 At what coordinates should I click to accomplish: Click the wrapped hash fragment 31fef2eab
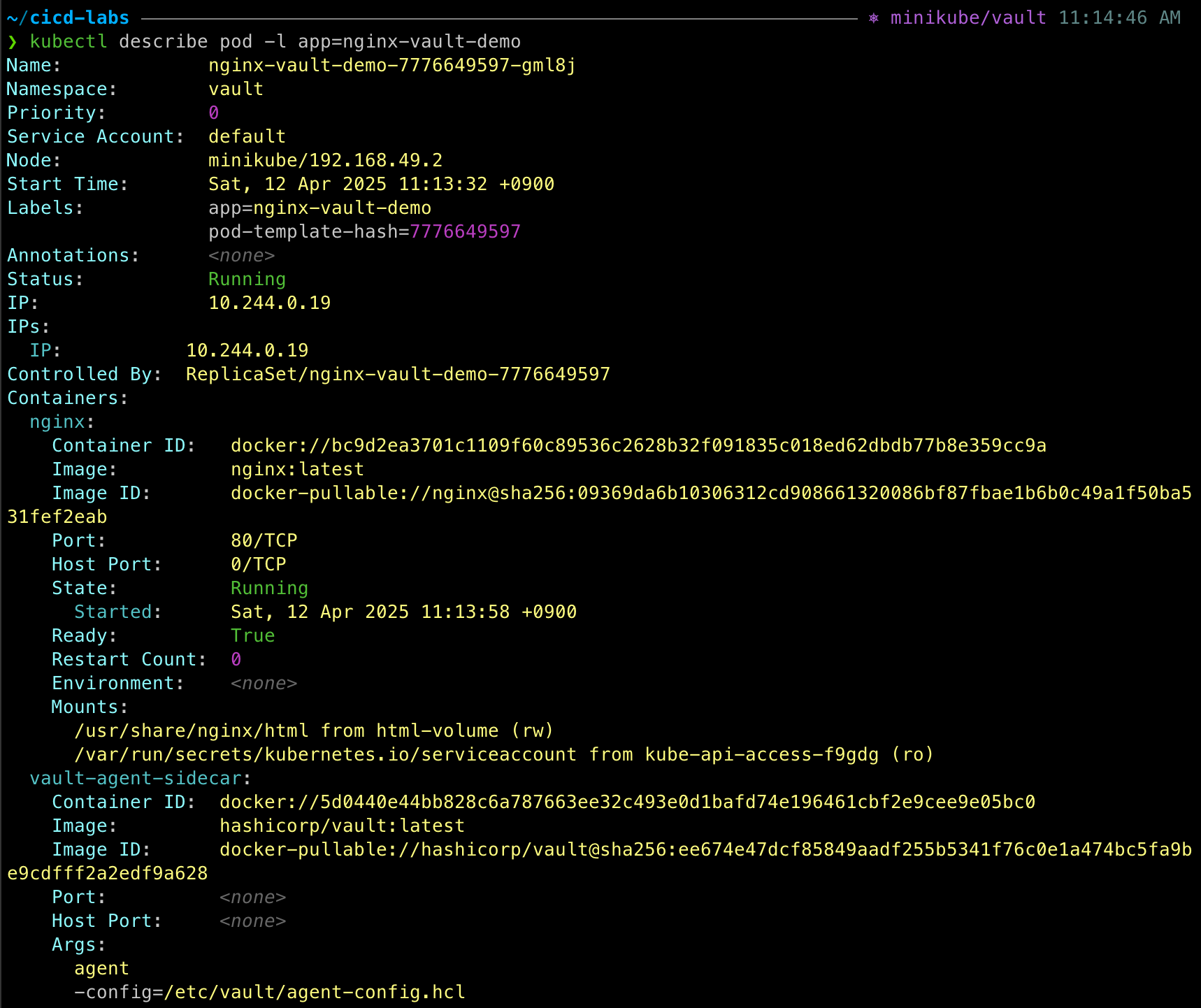(57, 517)
